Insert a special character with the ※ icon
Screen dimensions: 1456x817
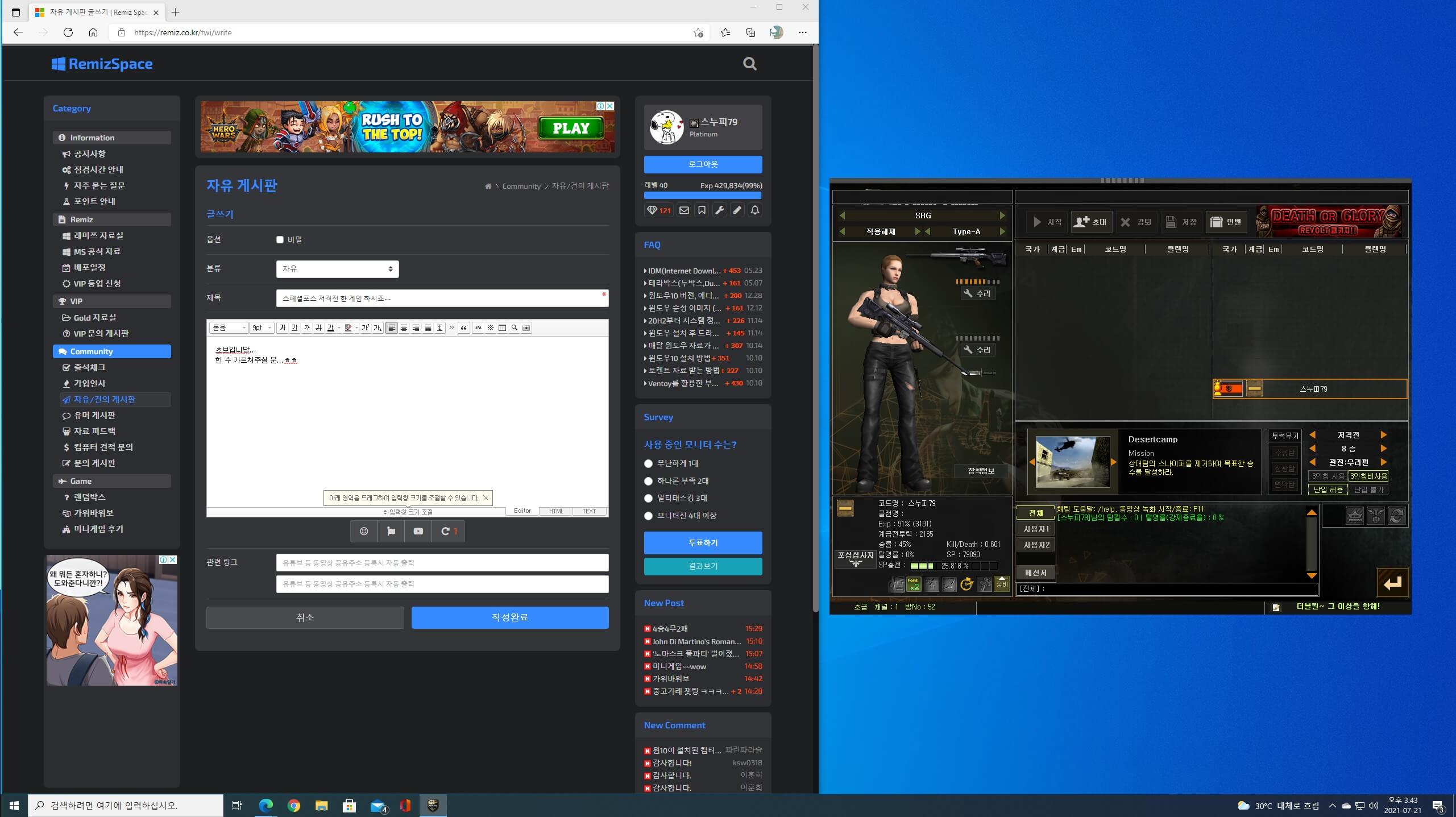click(x=490, y=327)
